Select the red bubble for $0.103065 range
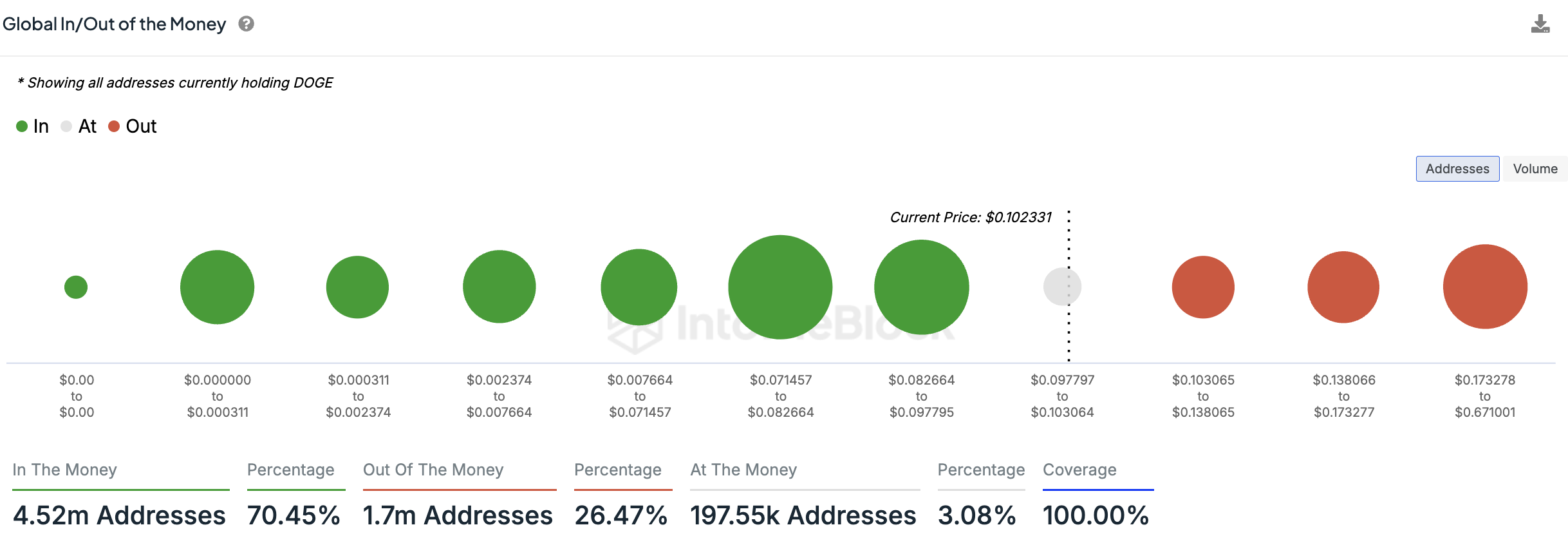This screenshot has width=1568, height=545. coord(1203,287)
